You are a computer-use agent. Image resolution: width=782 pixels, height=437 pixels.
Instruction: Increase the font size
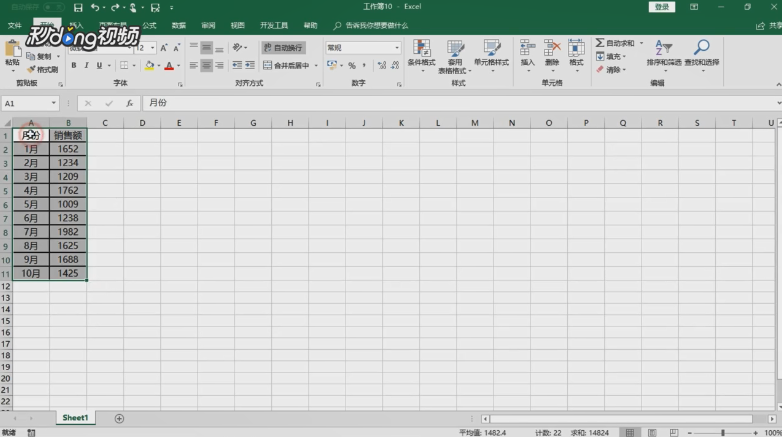pos(164,48)
